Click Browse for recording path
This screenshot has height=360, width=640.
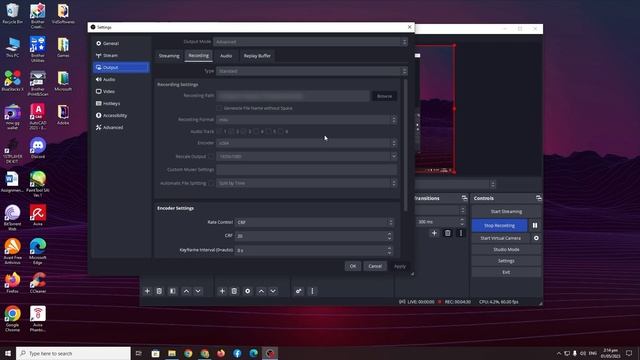pos(384,96)
